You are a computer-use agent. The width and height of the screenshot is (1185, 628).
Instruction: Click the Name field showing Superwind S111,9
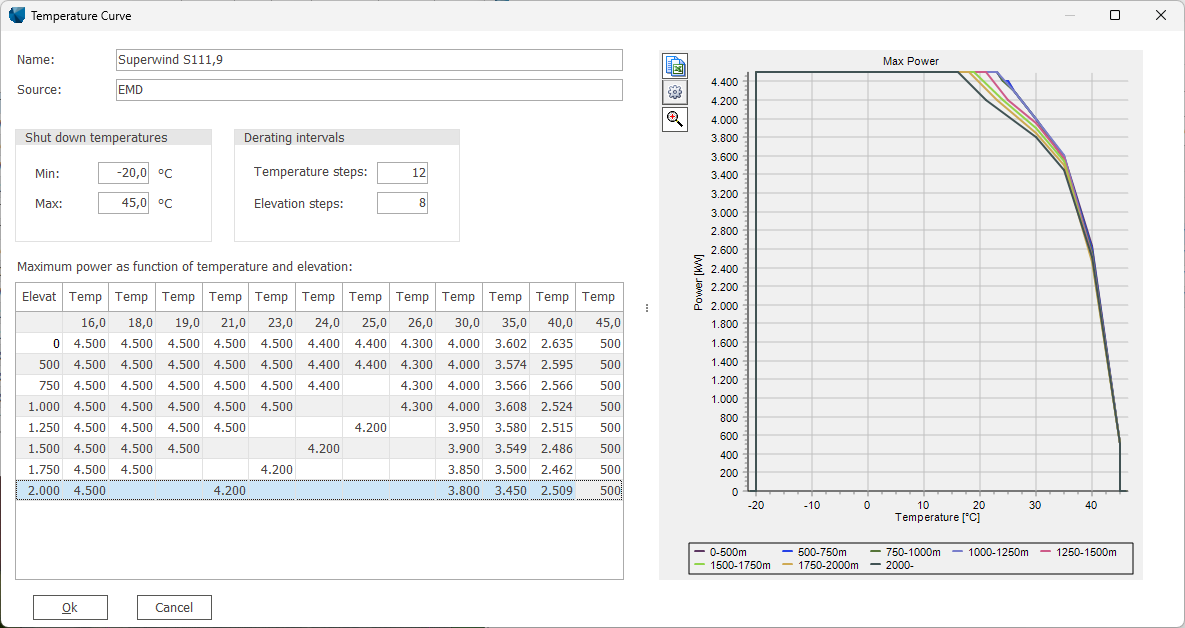[368, 60]
